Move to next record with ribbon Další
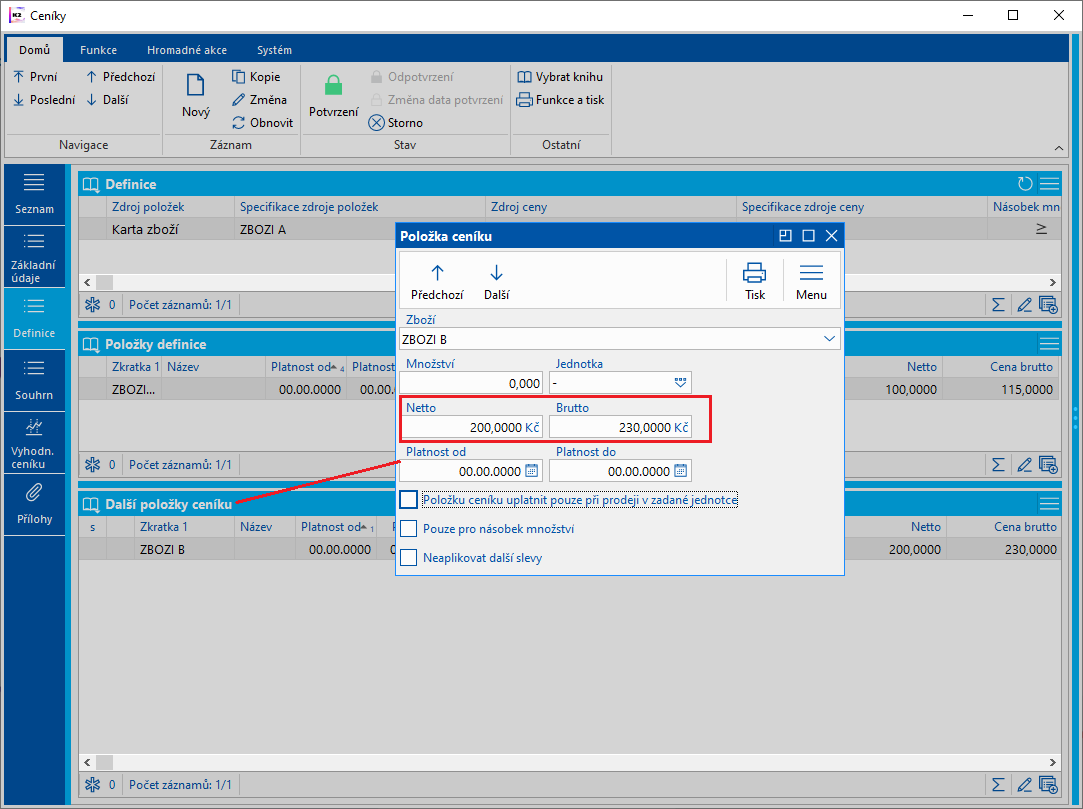The width and height of the screenshot is (1083, 809). point(107,99)
